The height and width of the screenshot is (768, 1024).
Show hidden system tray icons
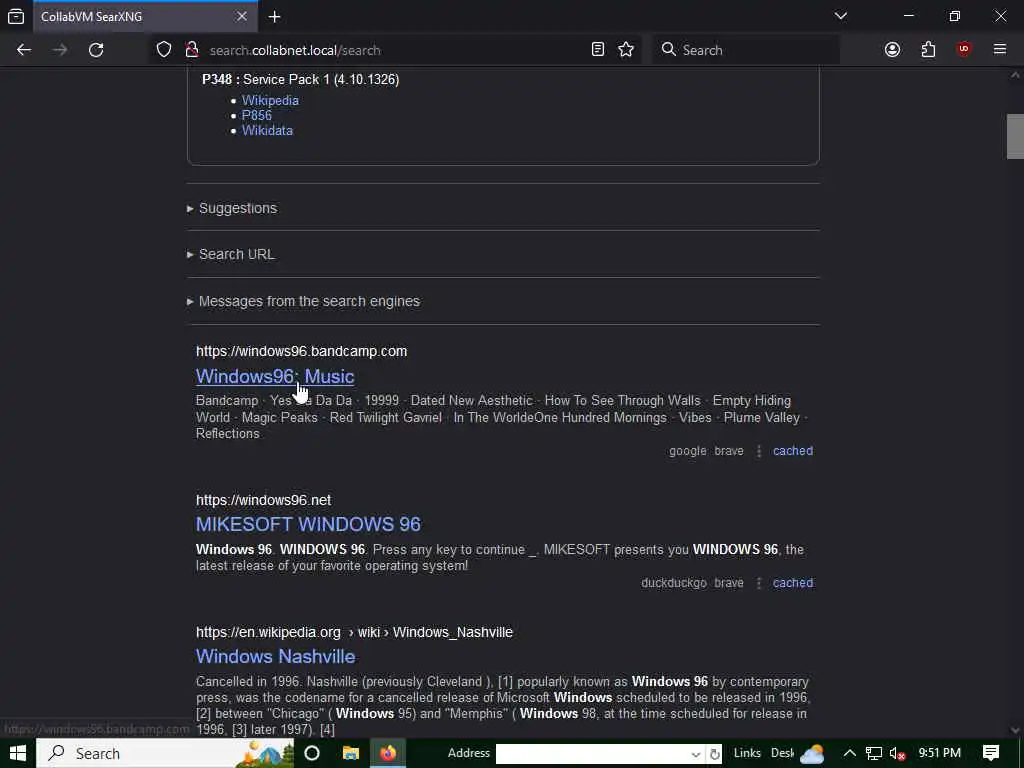click(849, 753)
